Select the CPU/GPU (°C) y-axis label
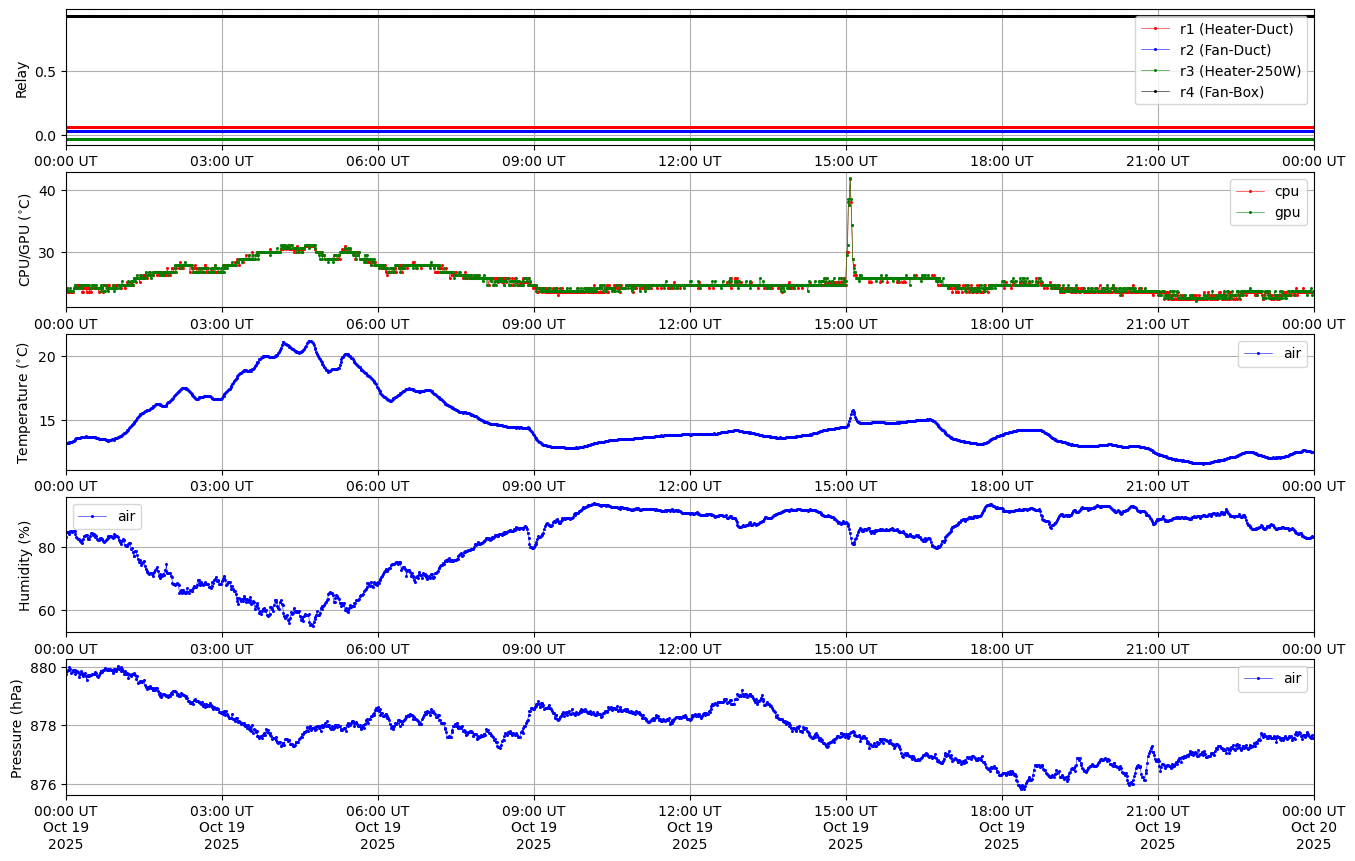The height and width of the screenshot is (861, 1355). pos(25,240)
